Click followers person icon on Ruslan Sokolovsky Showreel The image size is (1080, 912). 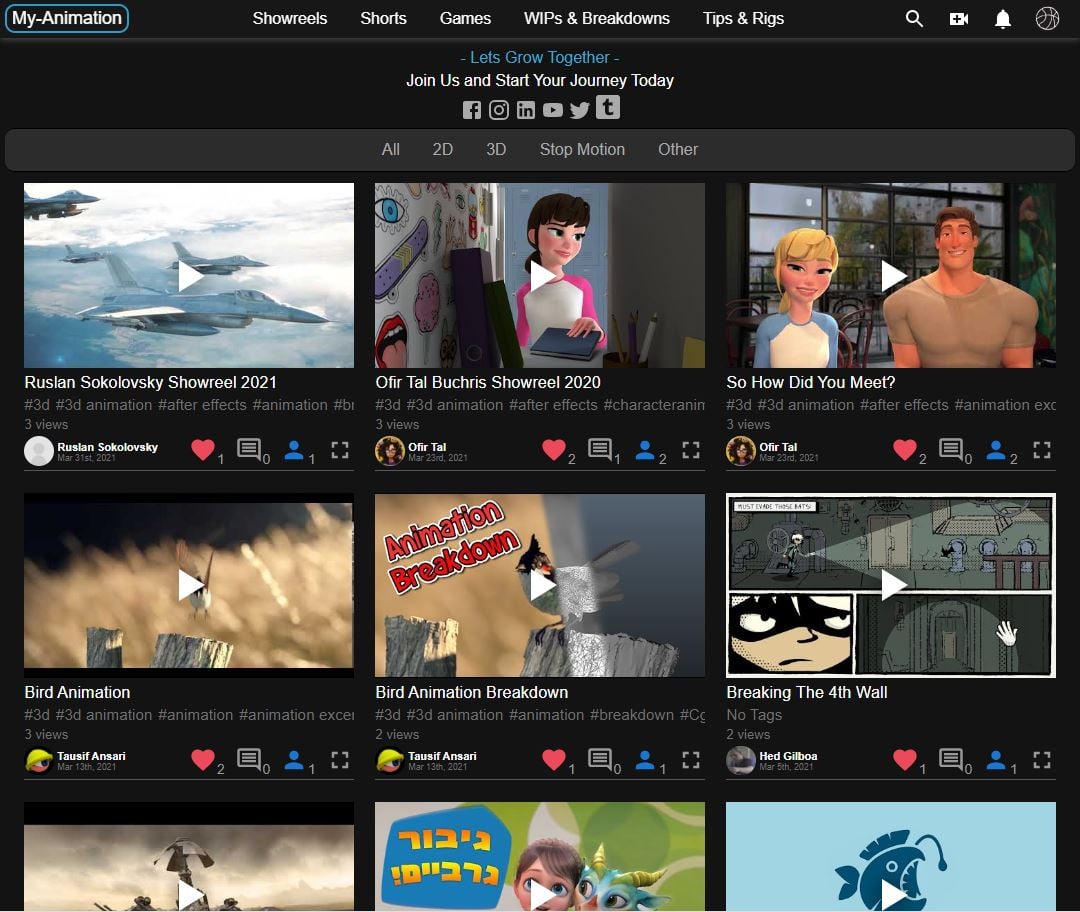coord(294,450)
